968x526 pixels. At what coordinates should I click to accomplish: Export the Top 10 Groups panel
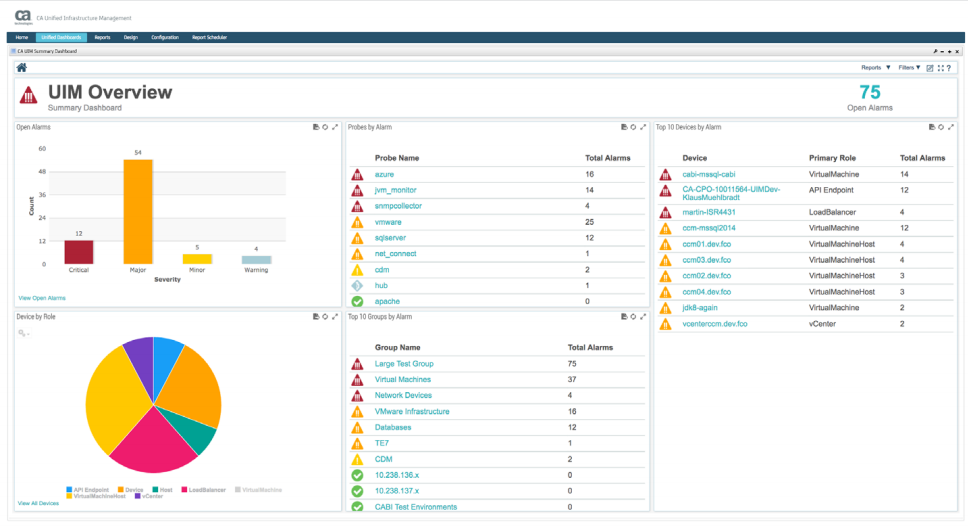tap(624, 317)
